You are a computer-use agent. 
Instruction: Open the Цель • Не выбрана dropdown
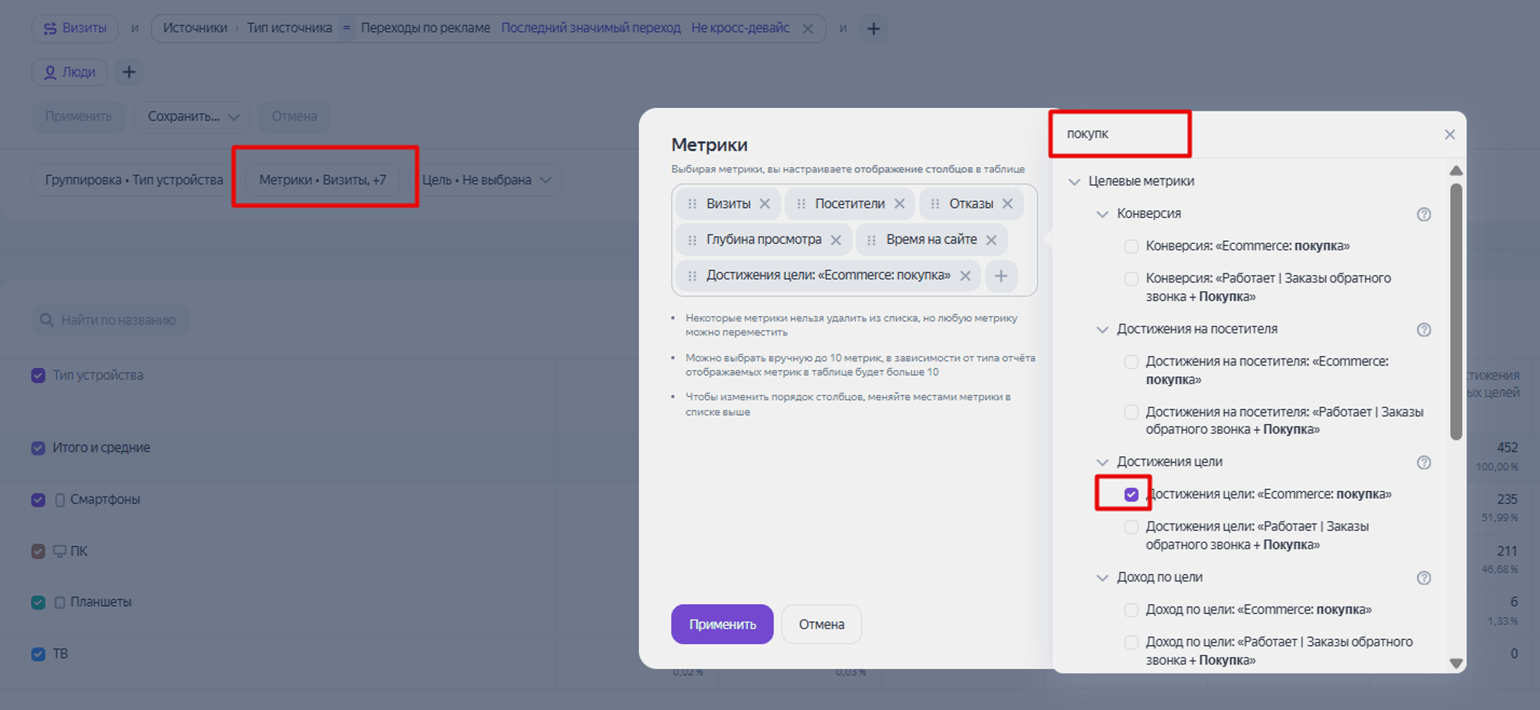click(487, 181)
